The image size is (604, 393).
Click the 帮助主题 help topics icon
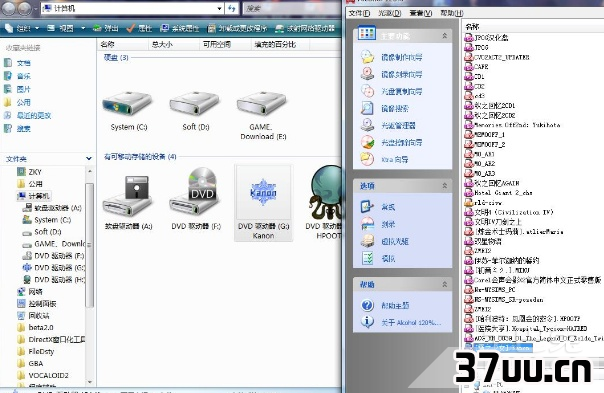[x=367, y=305]
